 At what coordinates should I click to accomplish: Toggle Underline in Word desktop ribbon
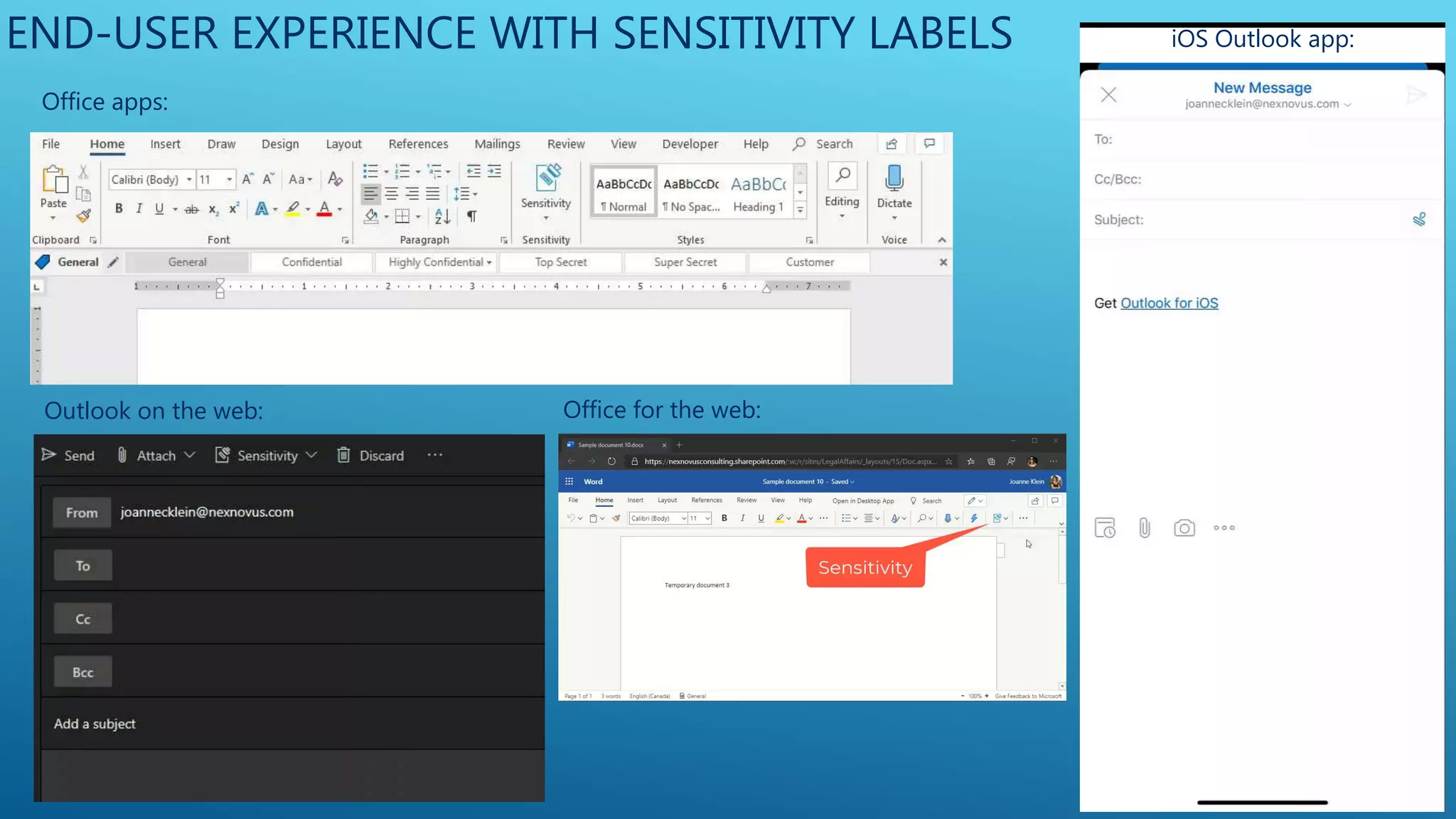(159, 208)
